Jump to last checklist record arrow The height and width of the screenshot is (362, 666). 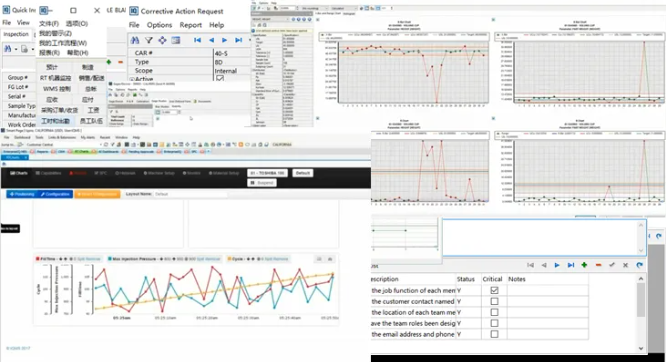571,265
